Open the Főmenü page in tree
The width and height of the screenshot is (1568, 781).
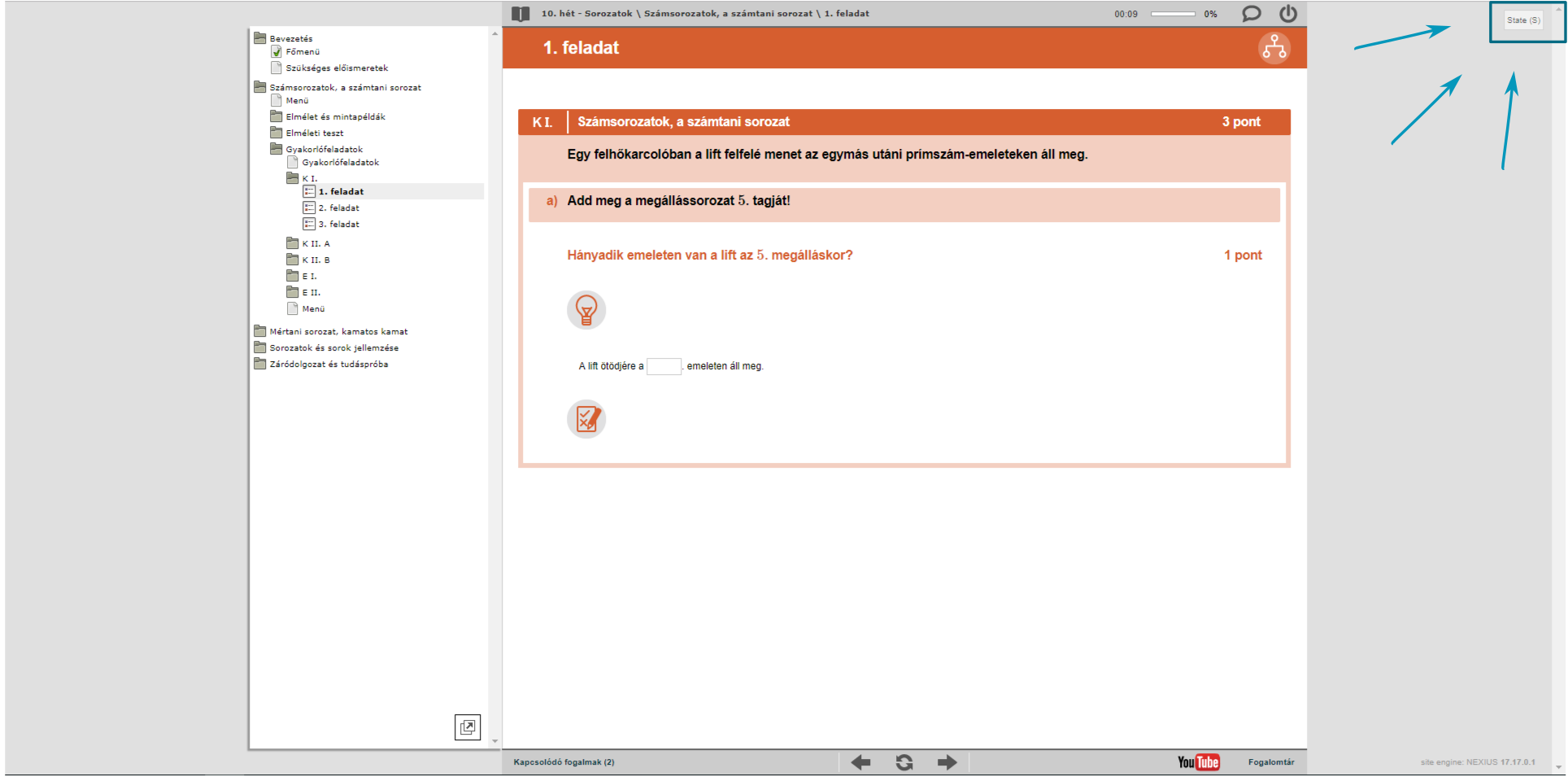303,52
